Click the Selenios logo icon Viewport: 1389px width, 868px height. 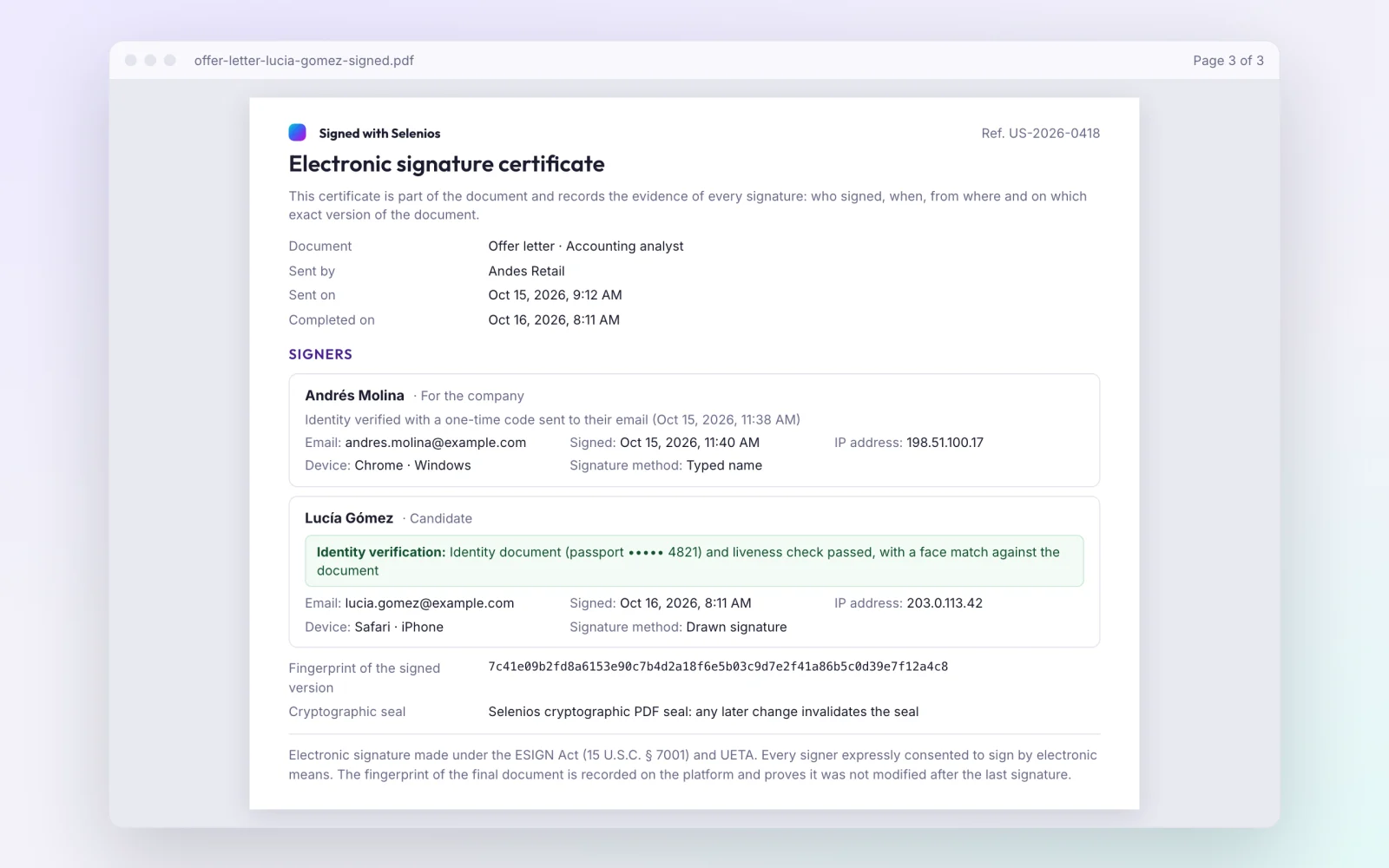pos(297,133)
